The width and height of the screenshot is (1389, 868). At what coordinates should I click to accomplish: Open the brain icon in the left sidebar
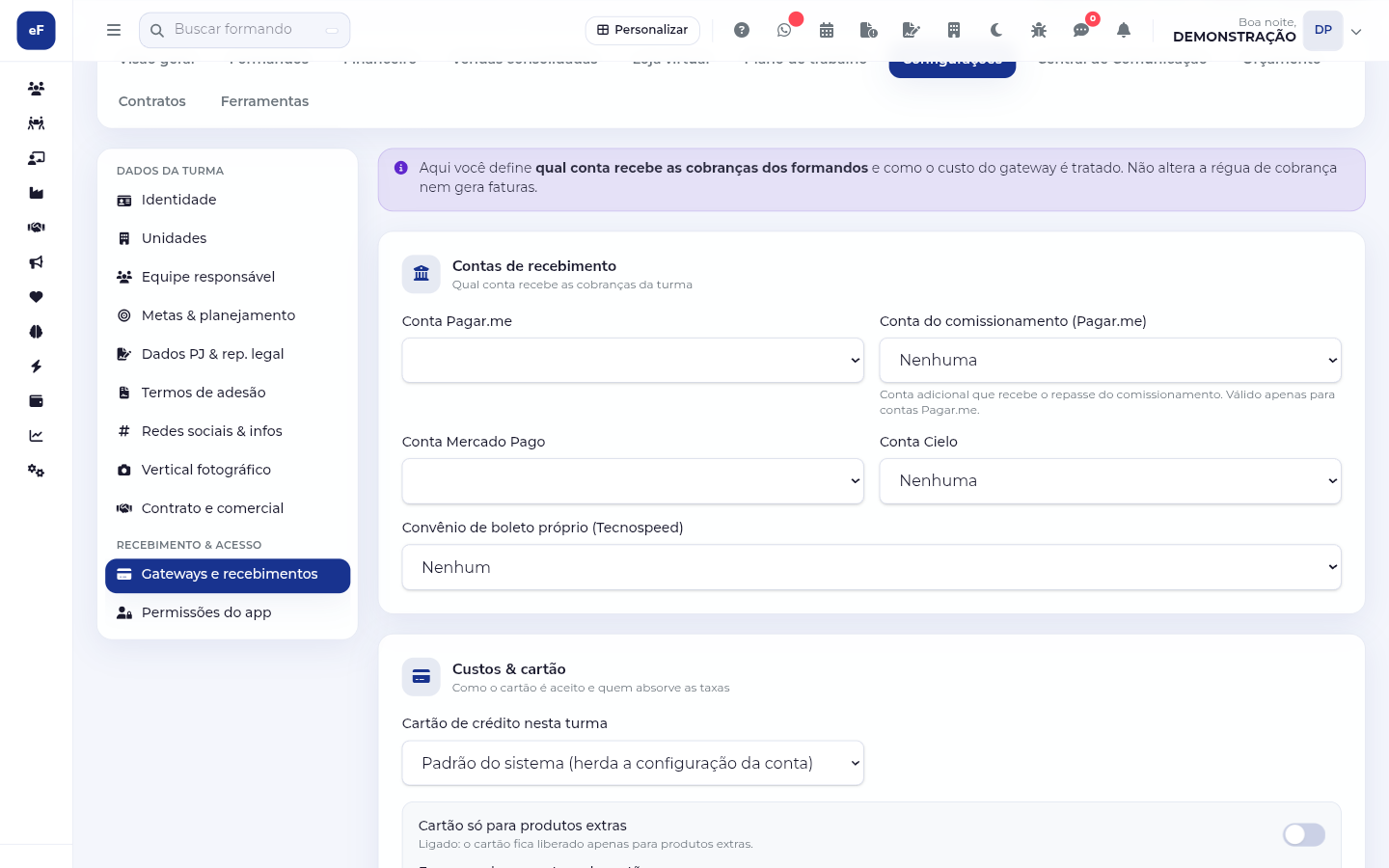(x=36, y=332)
